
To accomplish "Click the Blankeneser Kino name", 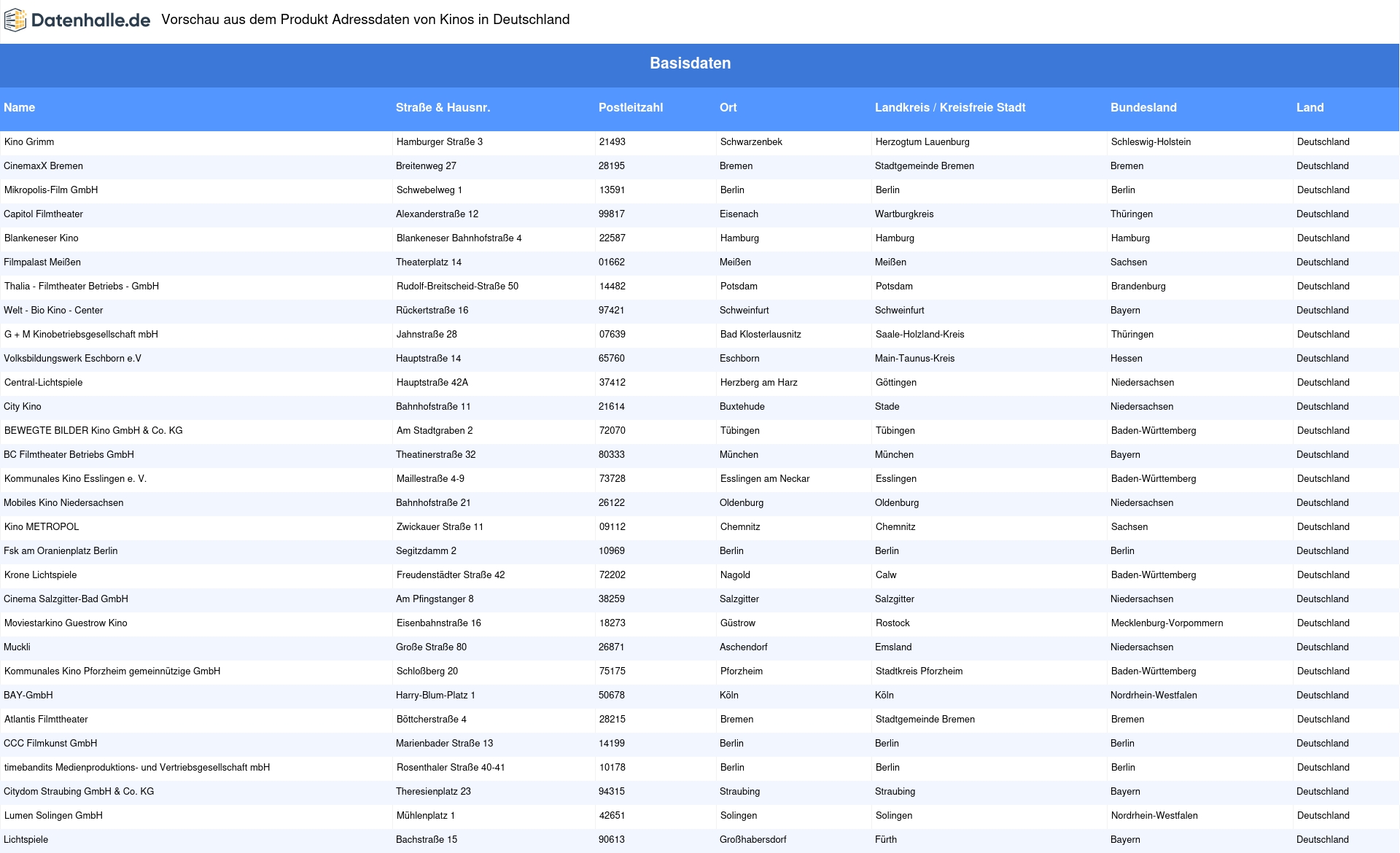I will tap(41, 238).
